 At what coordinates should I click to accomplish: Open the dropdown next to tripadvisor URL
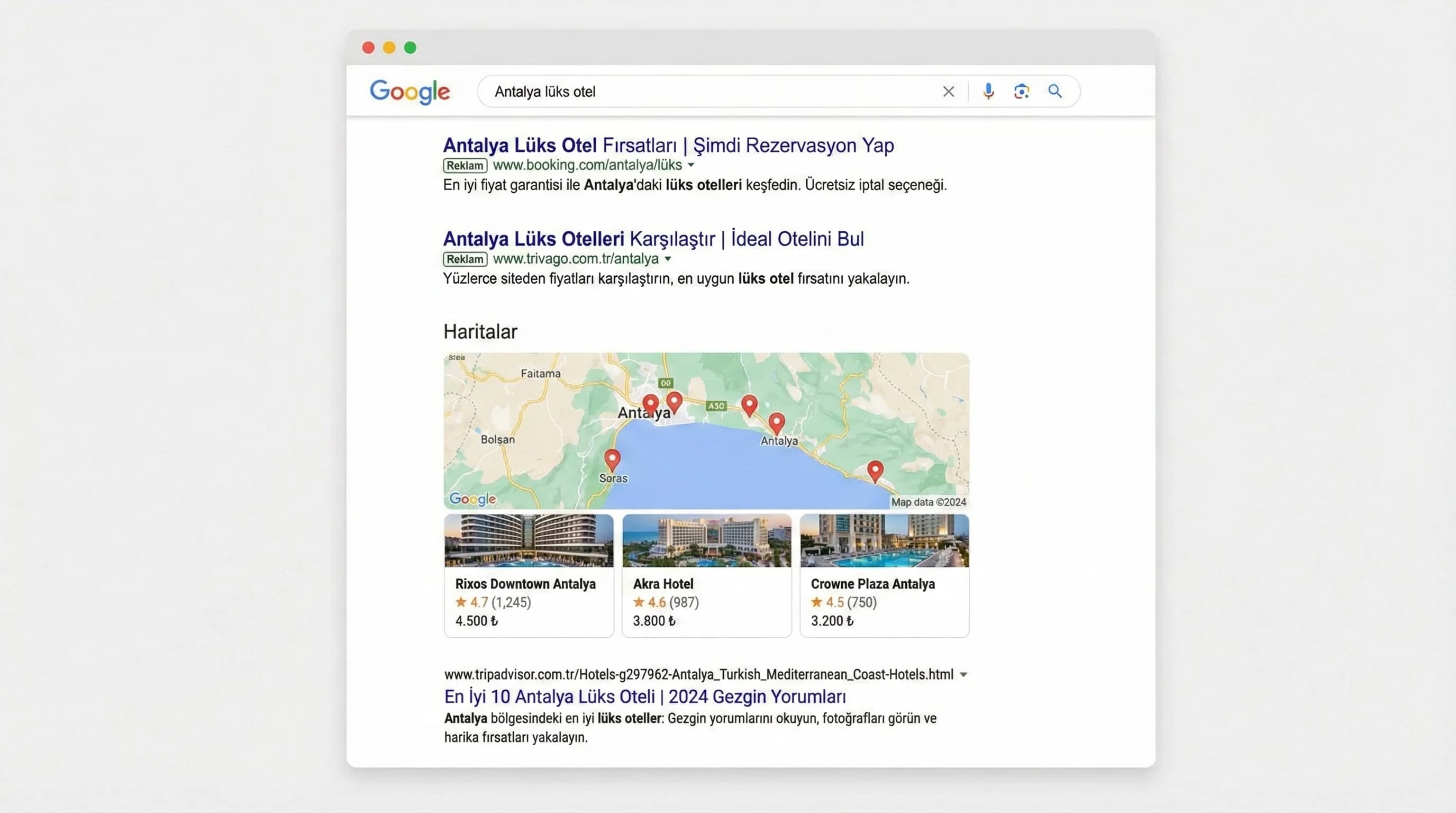coord(962,674)
